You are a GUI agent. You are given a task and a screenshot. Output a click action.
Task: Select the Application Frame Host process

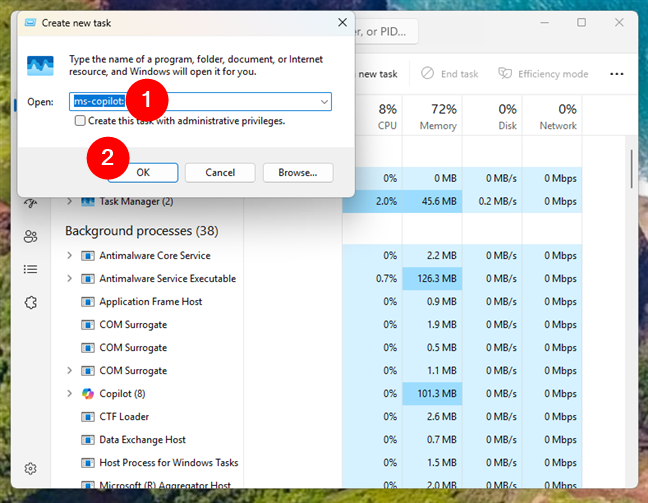point(150,302)
